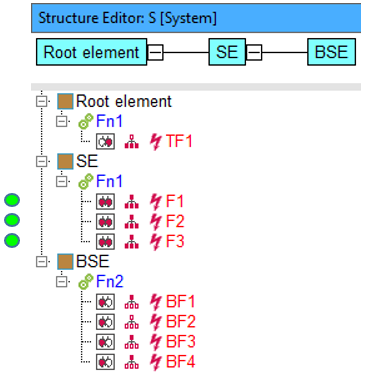Click the lightning bolt icon of BF2
This screenshot has width=365, height=374.
(156, 322)
